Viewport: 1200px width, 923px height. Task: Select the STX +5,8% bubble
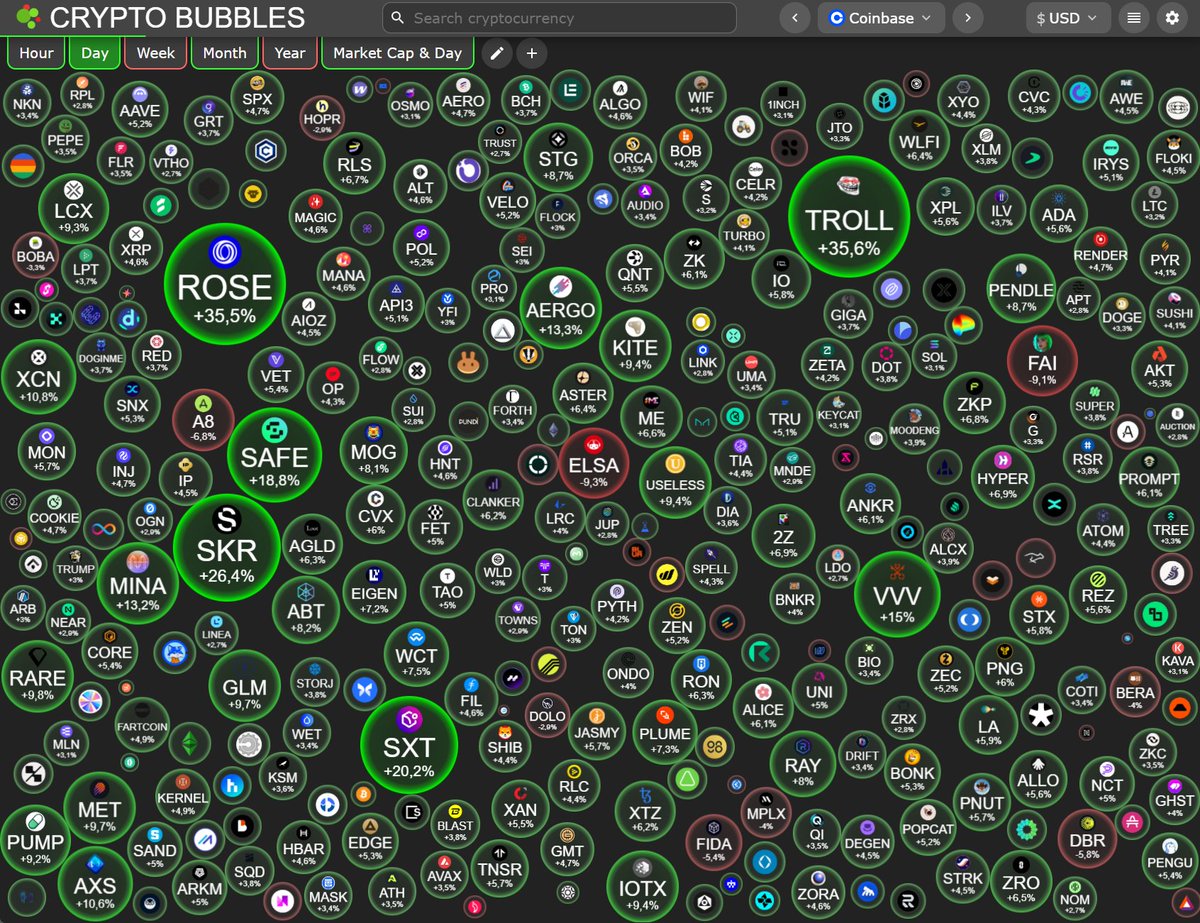click(1039, 615)
